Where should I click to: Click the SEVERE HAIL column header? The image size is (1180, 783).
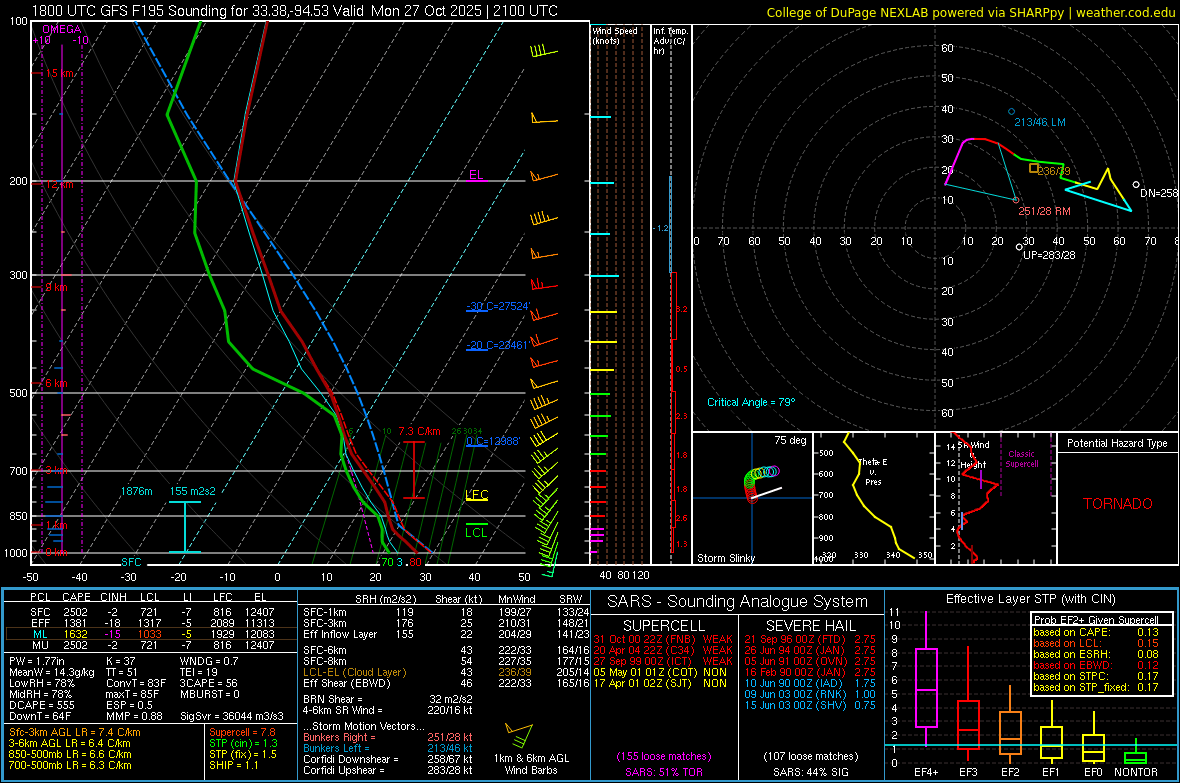pyautogui.click(x=810, y=626)
